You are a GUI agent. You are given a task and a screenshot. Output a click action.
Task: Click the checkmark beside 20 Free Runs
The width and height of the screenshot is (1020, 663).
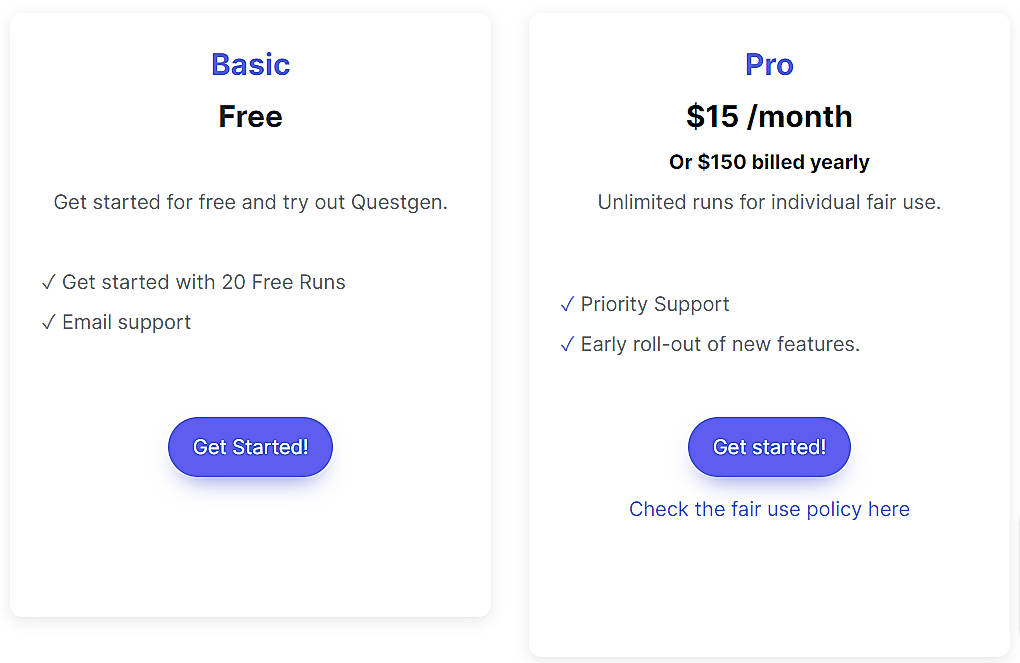pos(48,282)
